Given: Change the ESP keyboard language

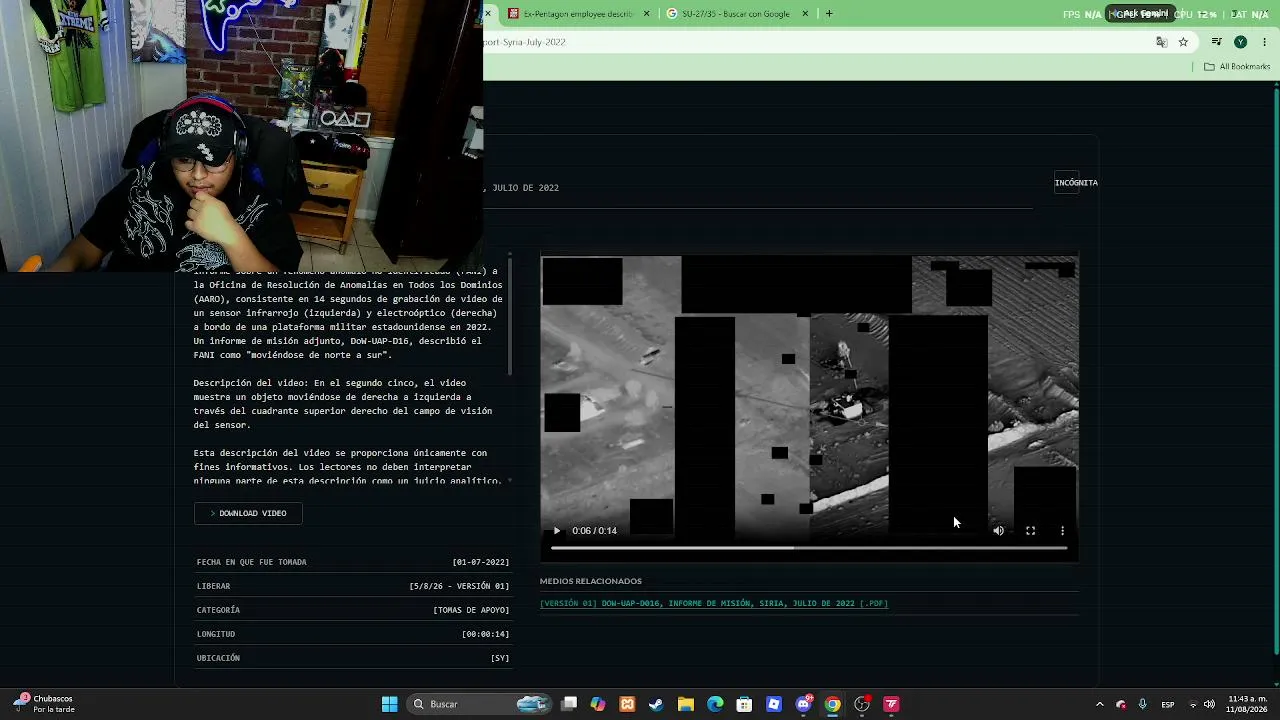Looking at the screenshot, I should click(x=1167, y=704).
